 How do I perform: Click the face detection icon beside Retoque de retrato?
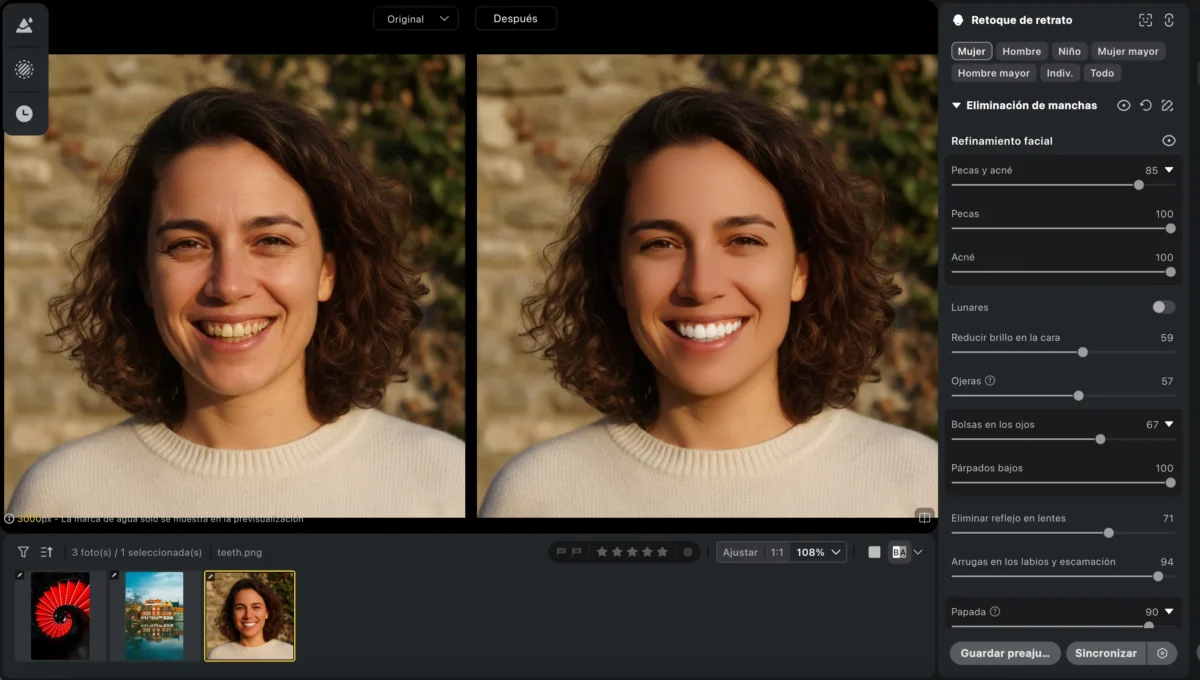coord(1146,20)
